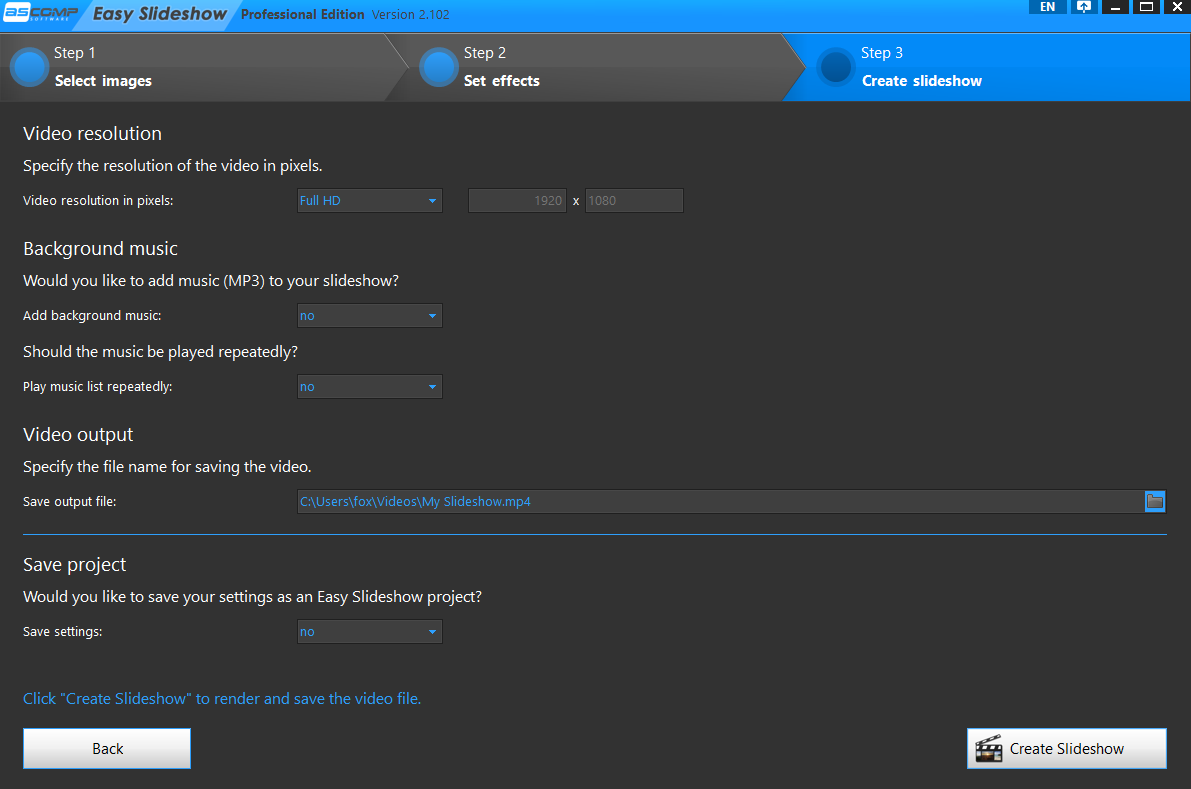Click the 'Save settings:' label
The image size is (1191, 789).
pos(62,631)
